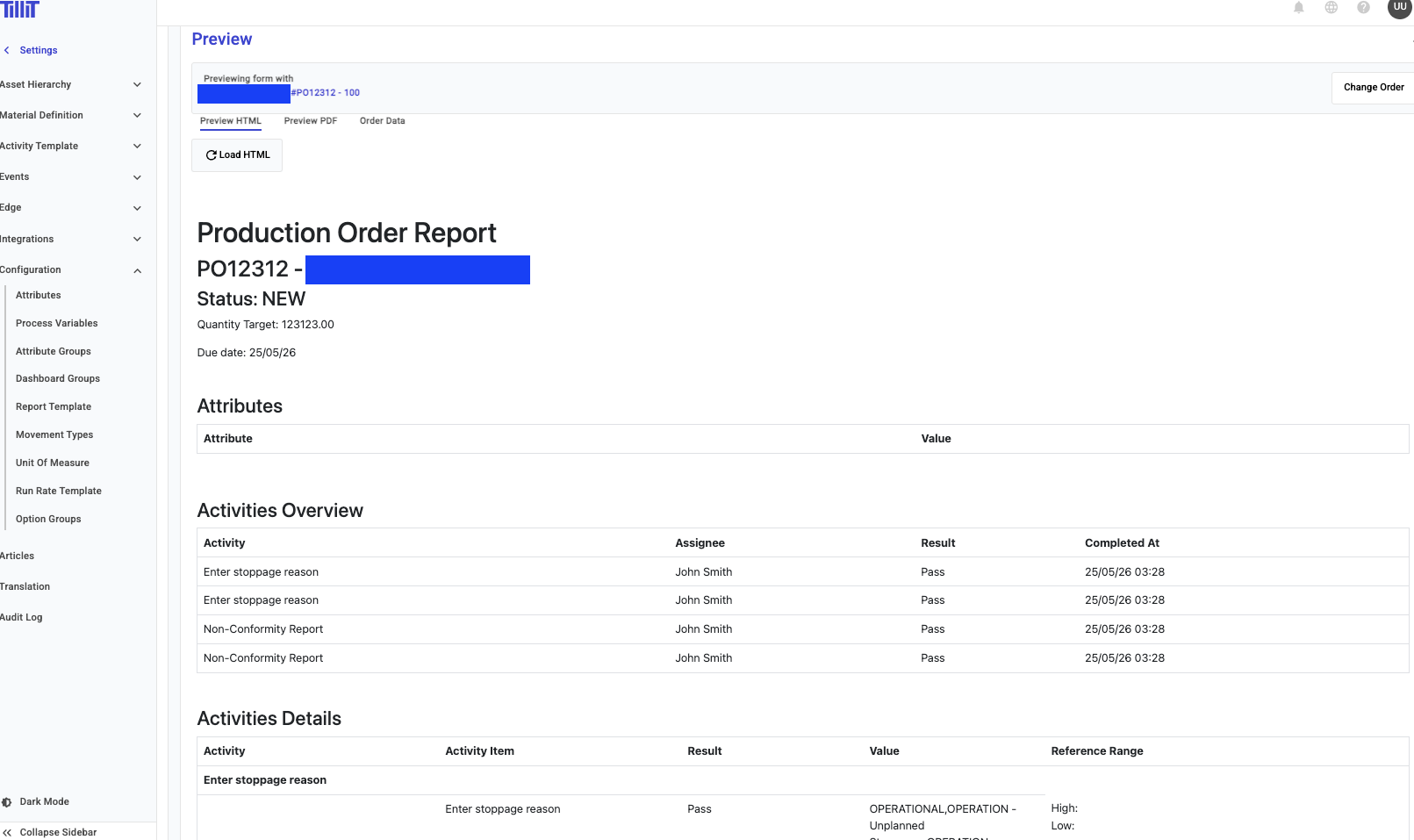Click the Preview heading
This screenshot has width=1414, height=840.
coord(222,39)
